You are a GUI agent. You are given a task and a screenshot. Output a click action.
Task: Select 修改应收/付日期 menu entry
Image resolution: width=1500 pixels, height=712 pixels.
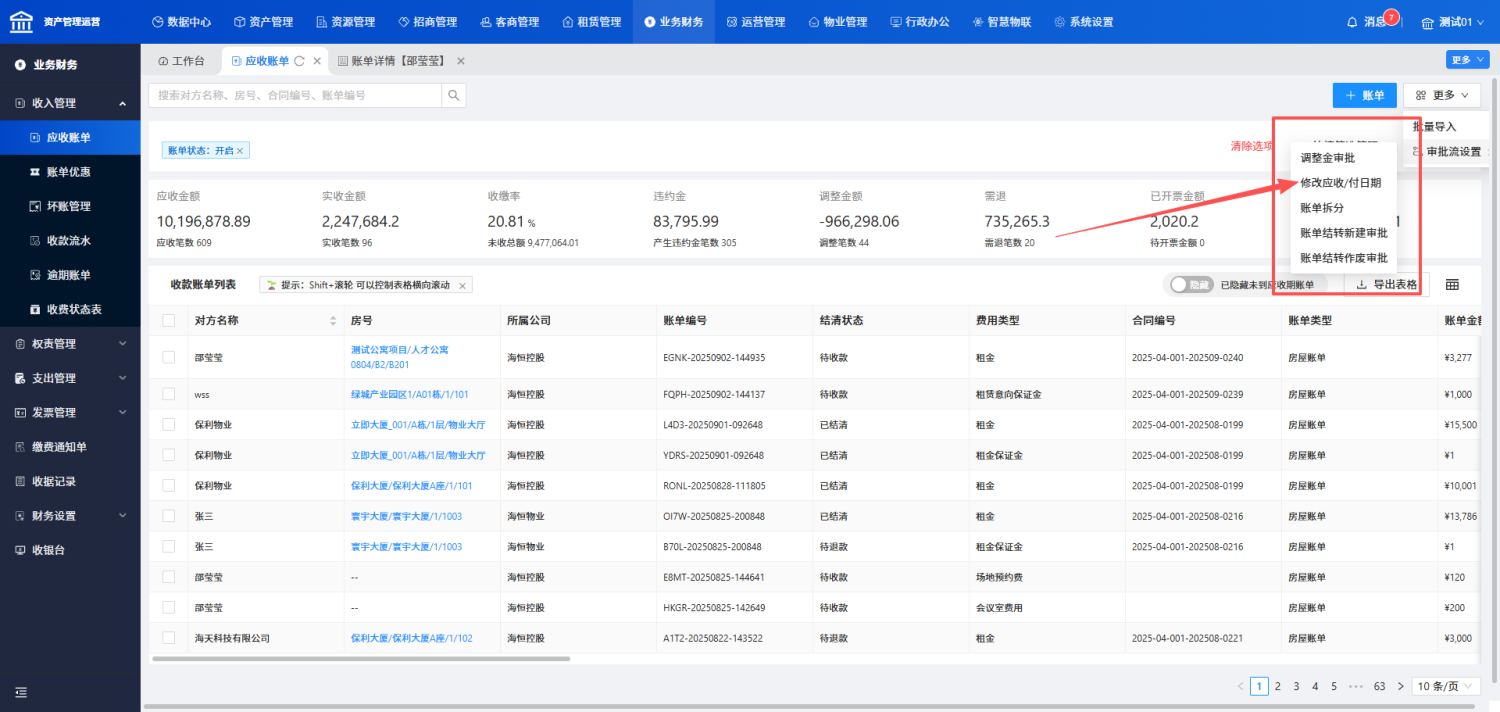click(x=1341, y=183)
